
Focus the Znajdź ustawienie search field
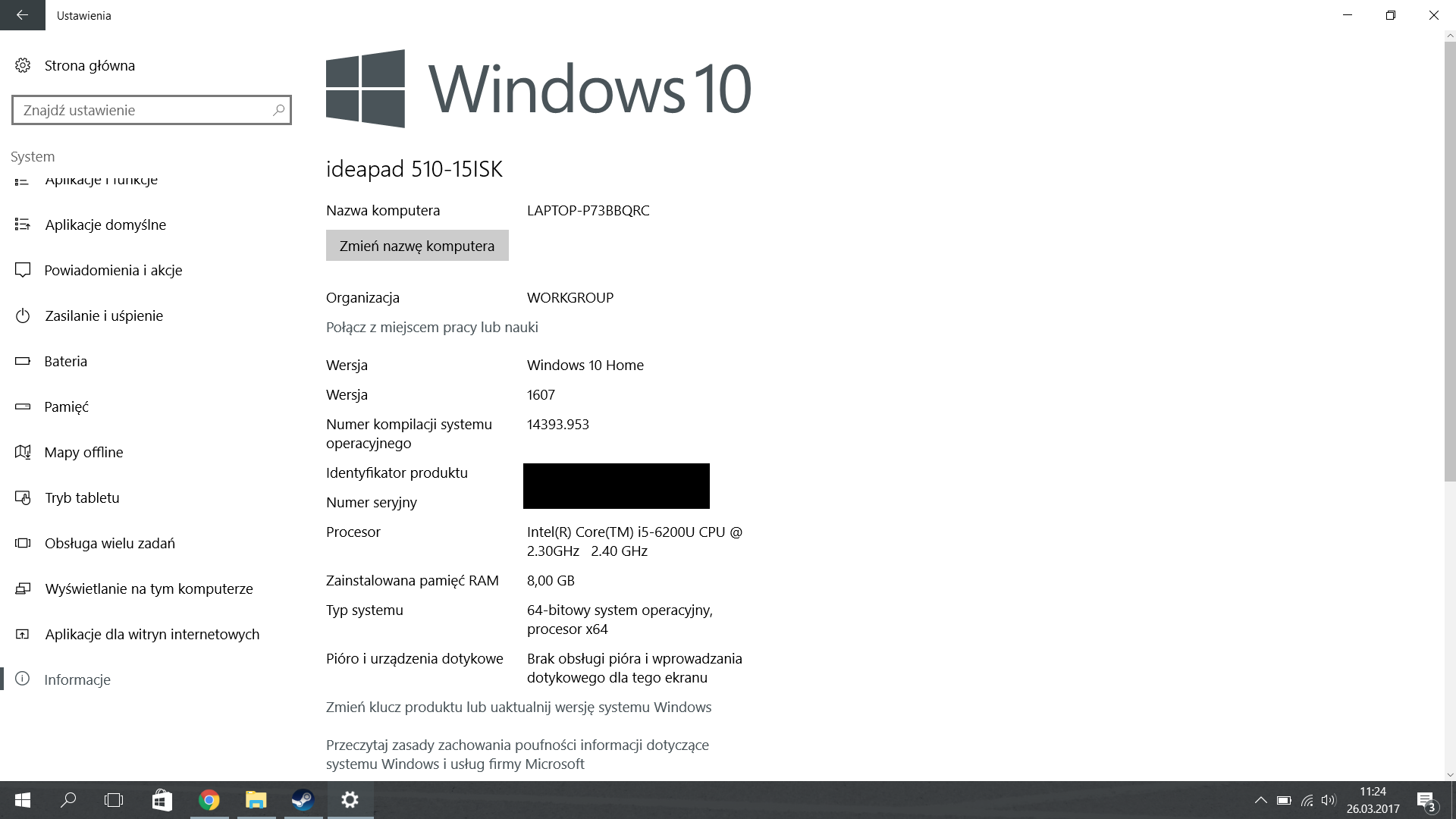tap(152, 110)
